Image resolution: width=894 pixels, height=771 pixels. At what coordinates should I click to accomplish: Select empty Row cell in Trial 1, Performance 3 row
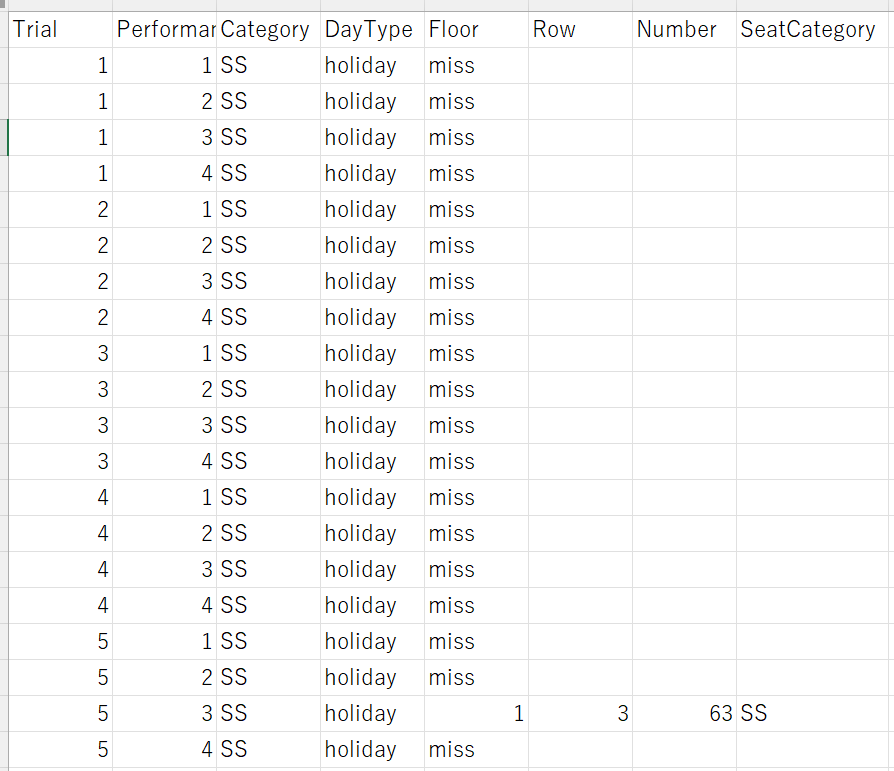pyautogui.click(x=580, y=138)
